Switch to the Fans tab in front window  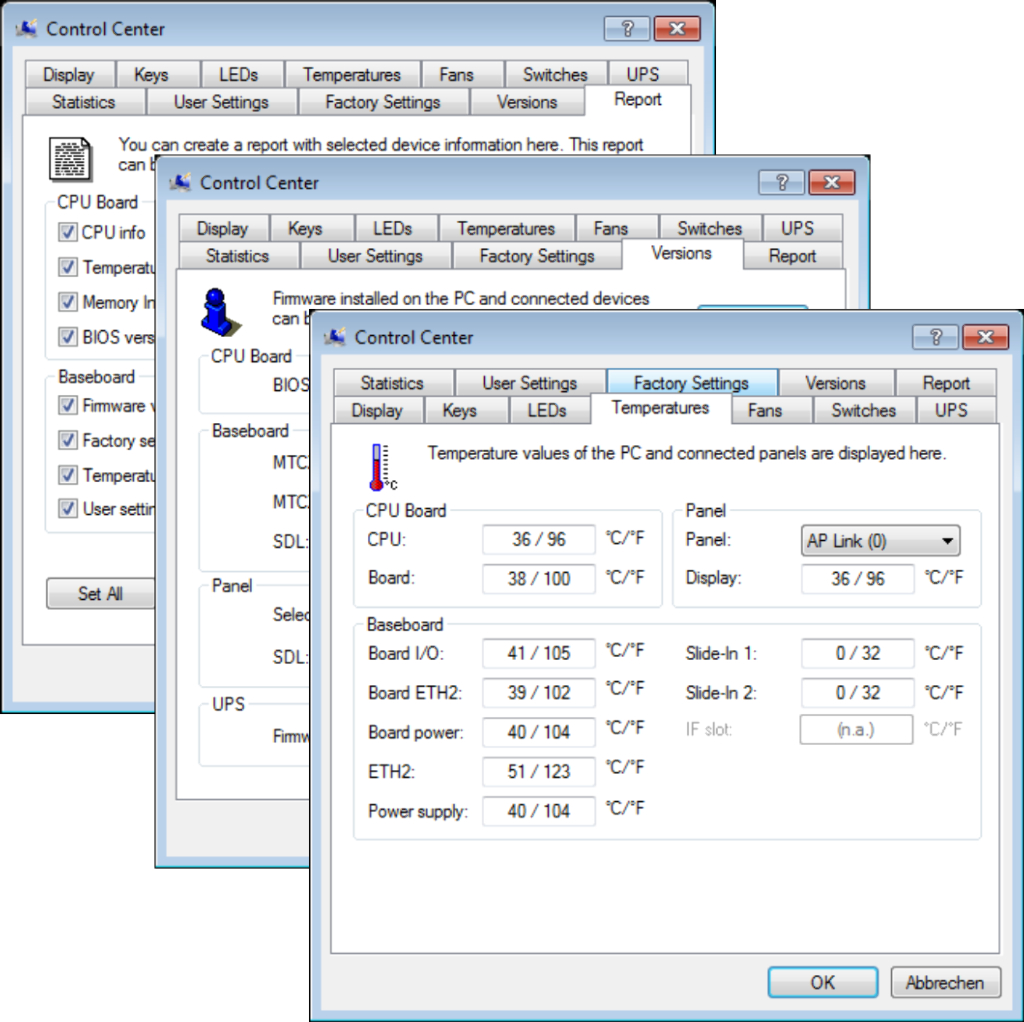tap(764, 410)
